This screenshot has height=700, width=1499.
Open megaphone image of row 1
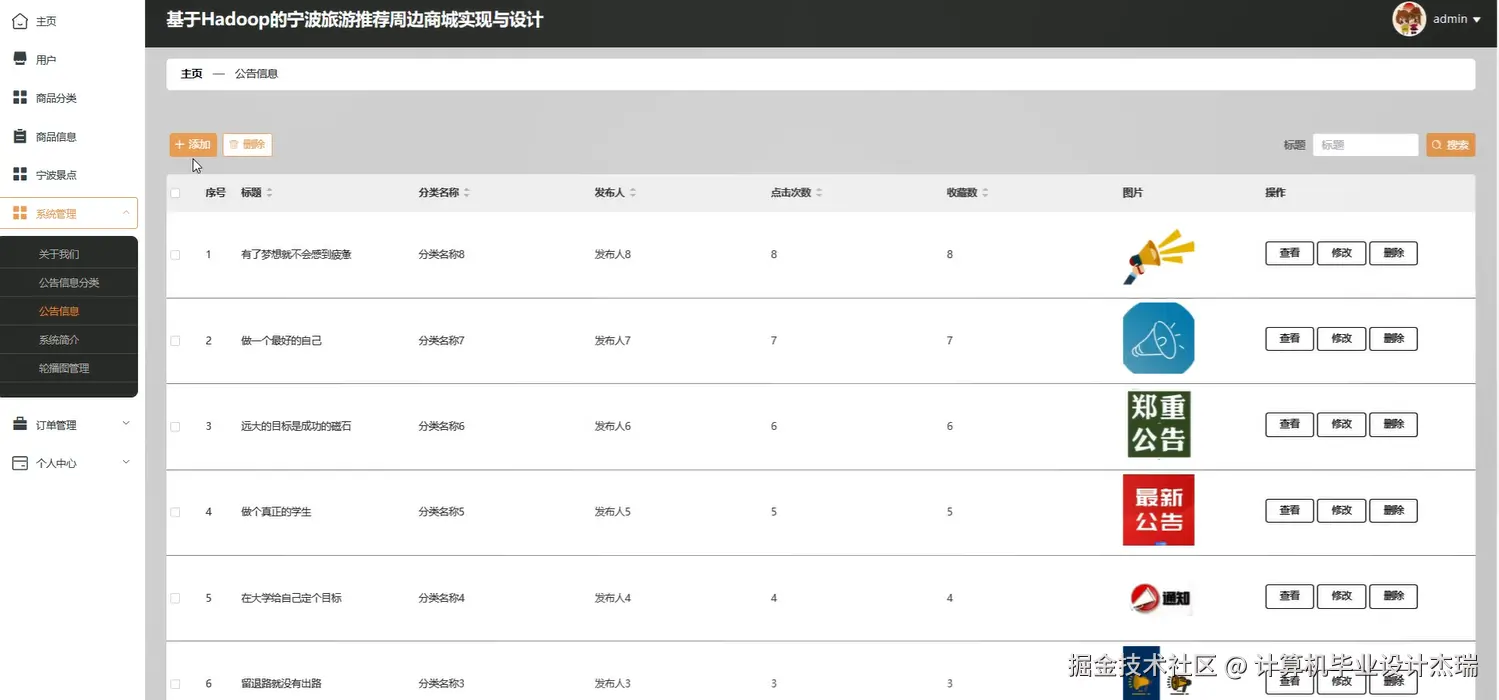(1159, 256)
